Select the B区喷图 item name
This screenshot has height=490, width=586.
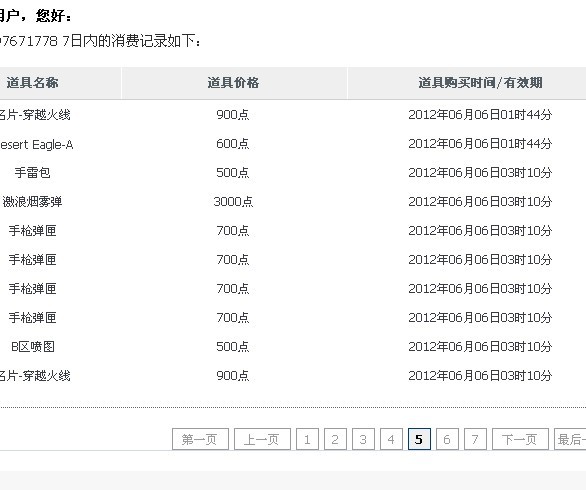coord(33,346)
